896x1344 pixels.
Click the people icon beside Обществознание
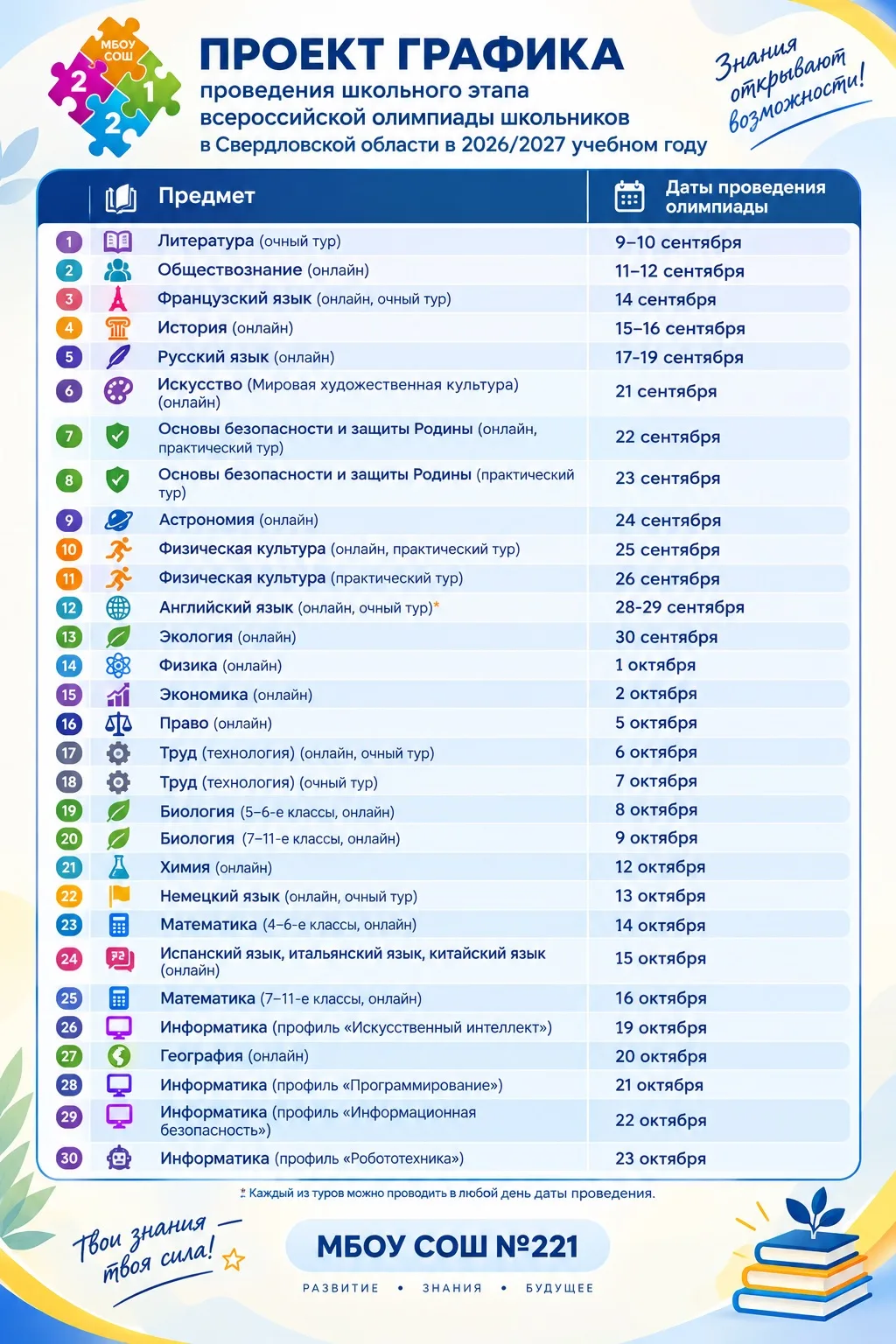pos(118,270)
